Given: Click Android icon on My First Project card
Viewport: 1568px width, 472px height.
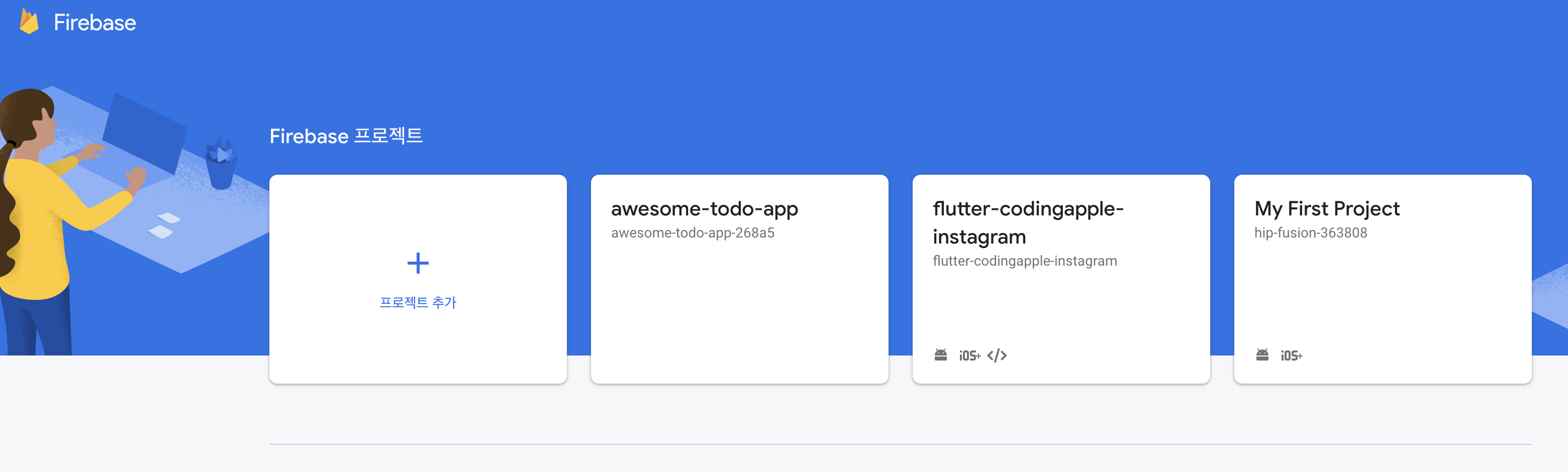Looking at the screenshot, I should 1262,355.
